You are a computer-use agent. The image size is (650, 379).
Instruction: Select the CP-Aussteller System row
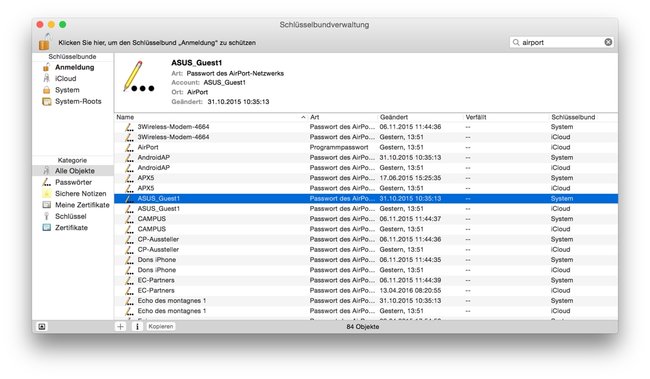tap(366, 239)
